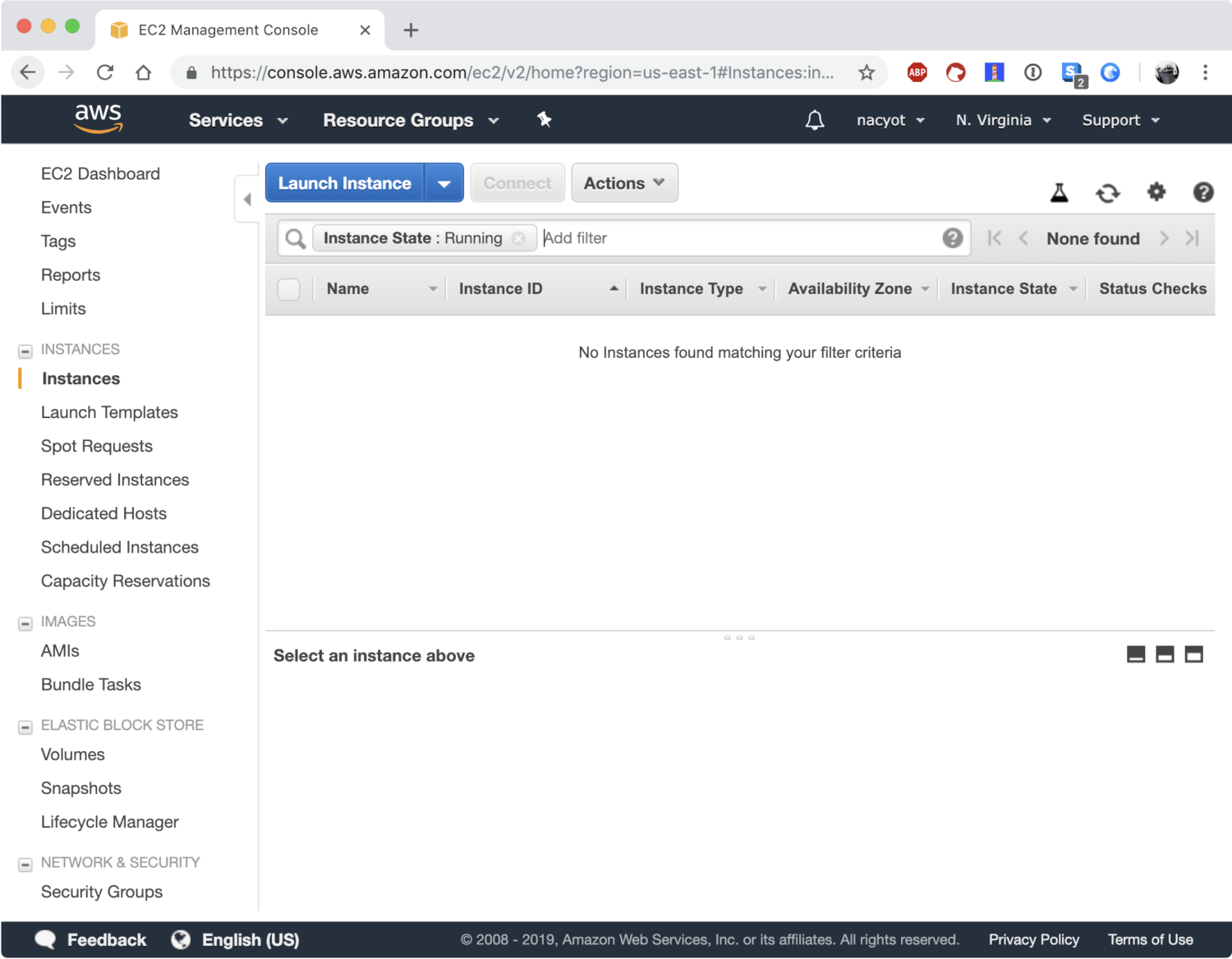The image size is (1232, 959).
Task: Open the N. Virginia region selector
Action: tap(1004, 120)
